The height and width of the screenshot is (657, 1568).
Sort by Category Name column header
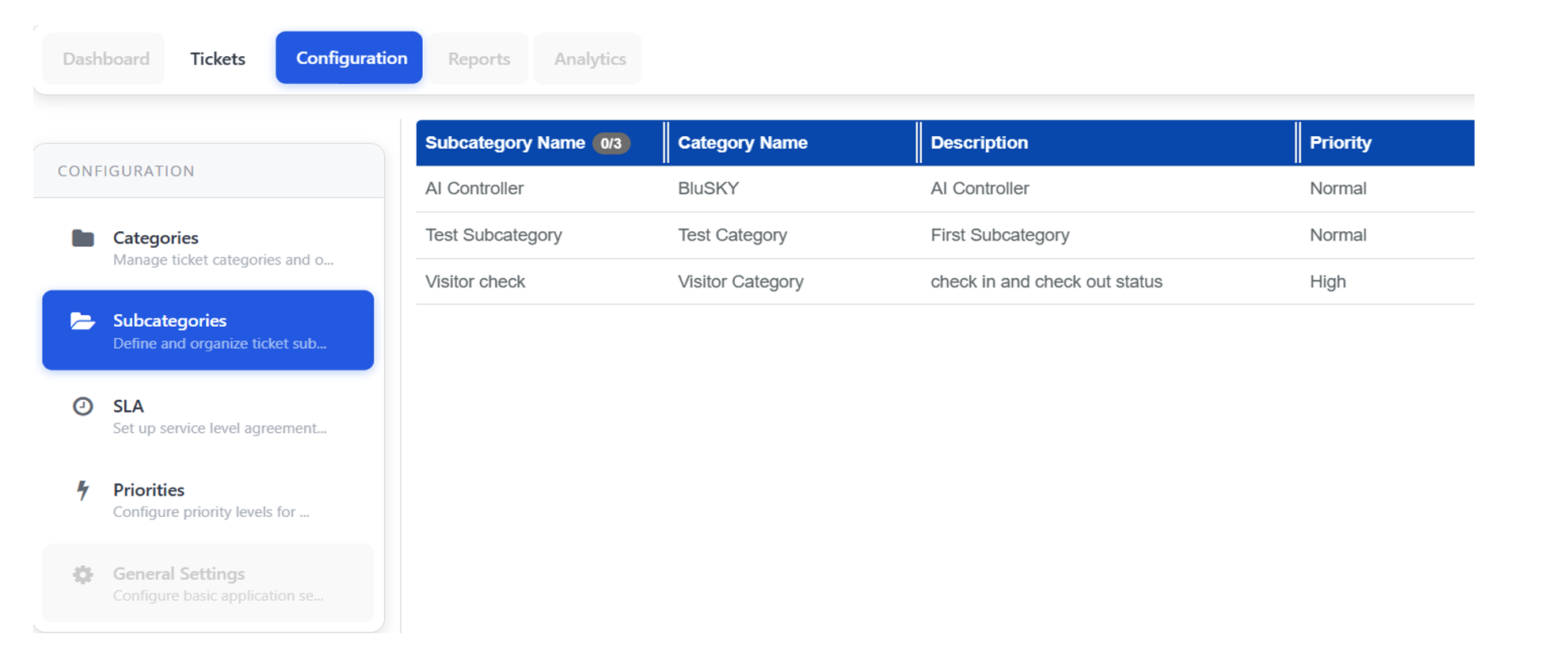(x=742, y=142)
